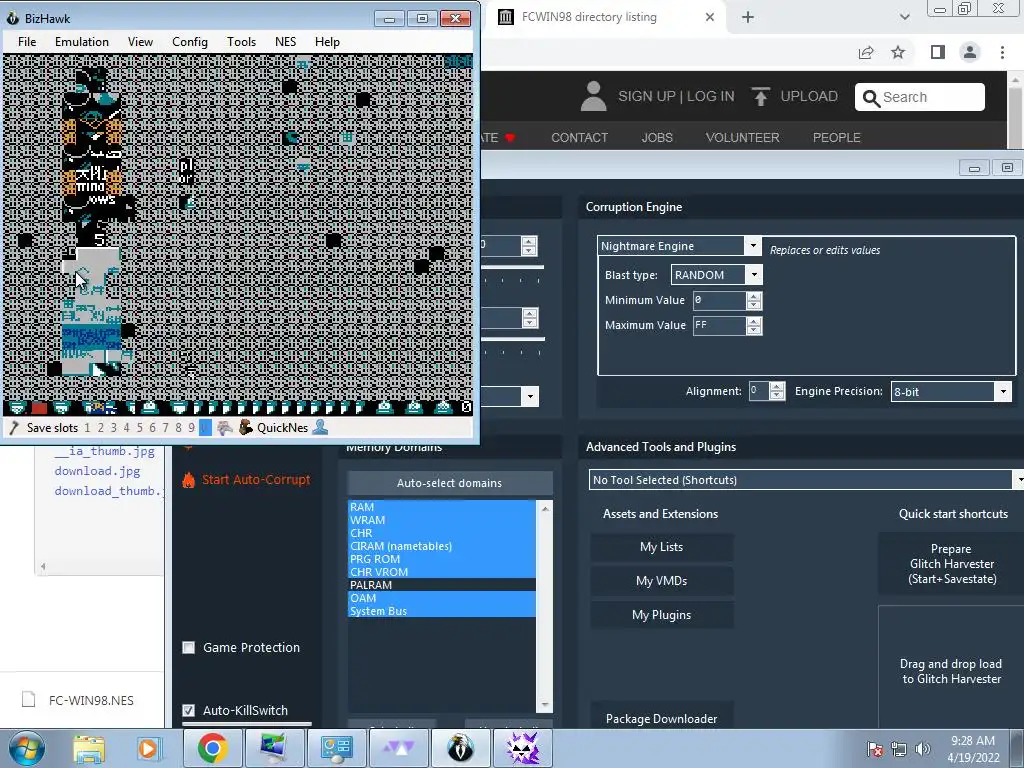Click the Minimum Value input field
Screen dimensions: 1024x768
(719, 300)
